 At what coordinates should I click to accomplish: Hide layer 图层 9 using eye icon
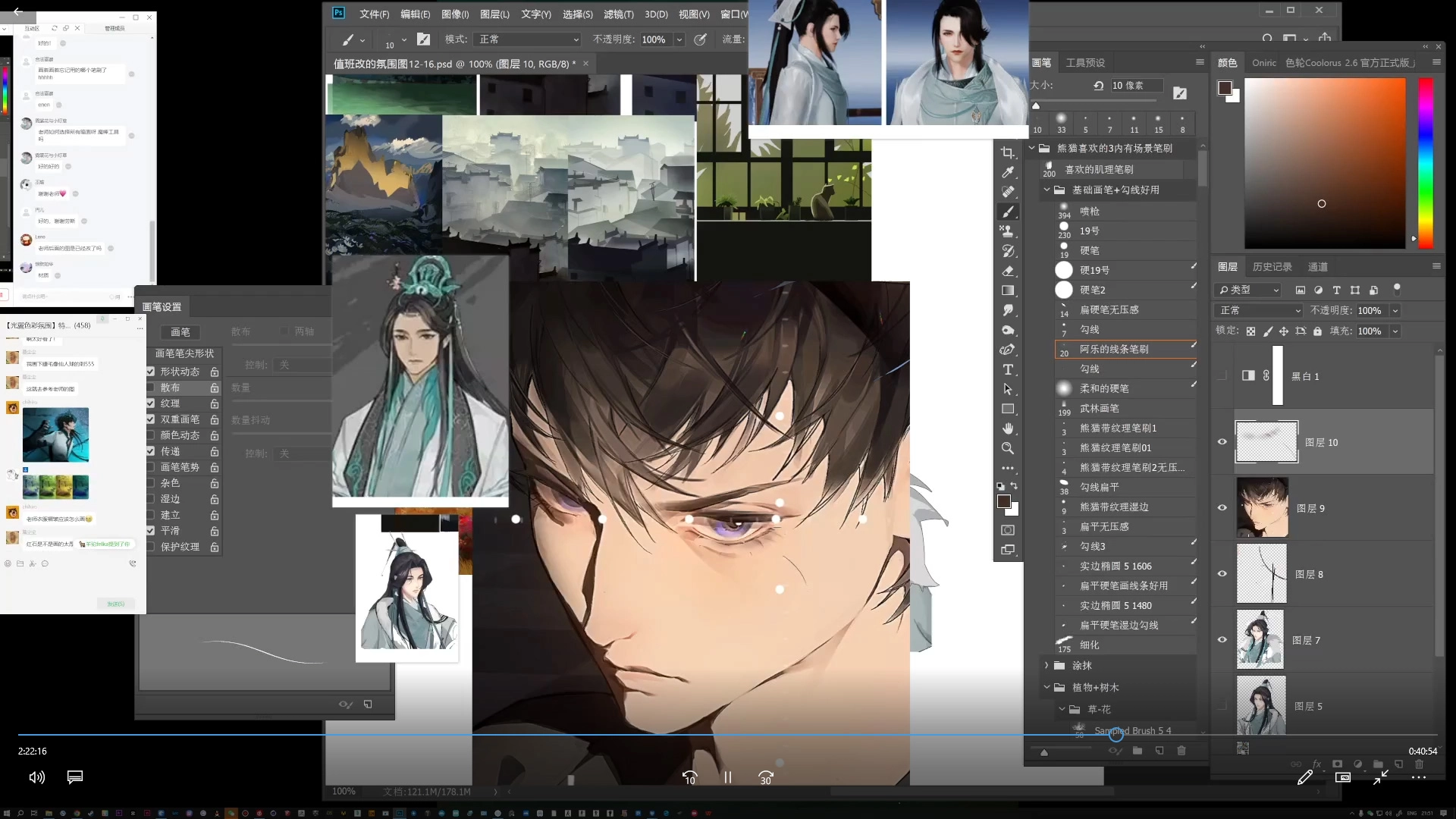tap(1222, 507)
